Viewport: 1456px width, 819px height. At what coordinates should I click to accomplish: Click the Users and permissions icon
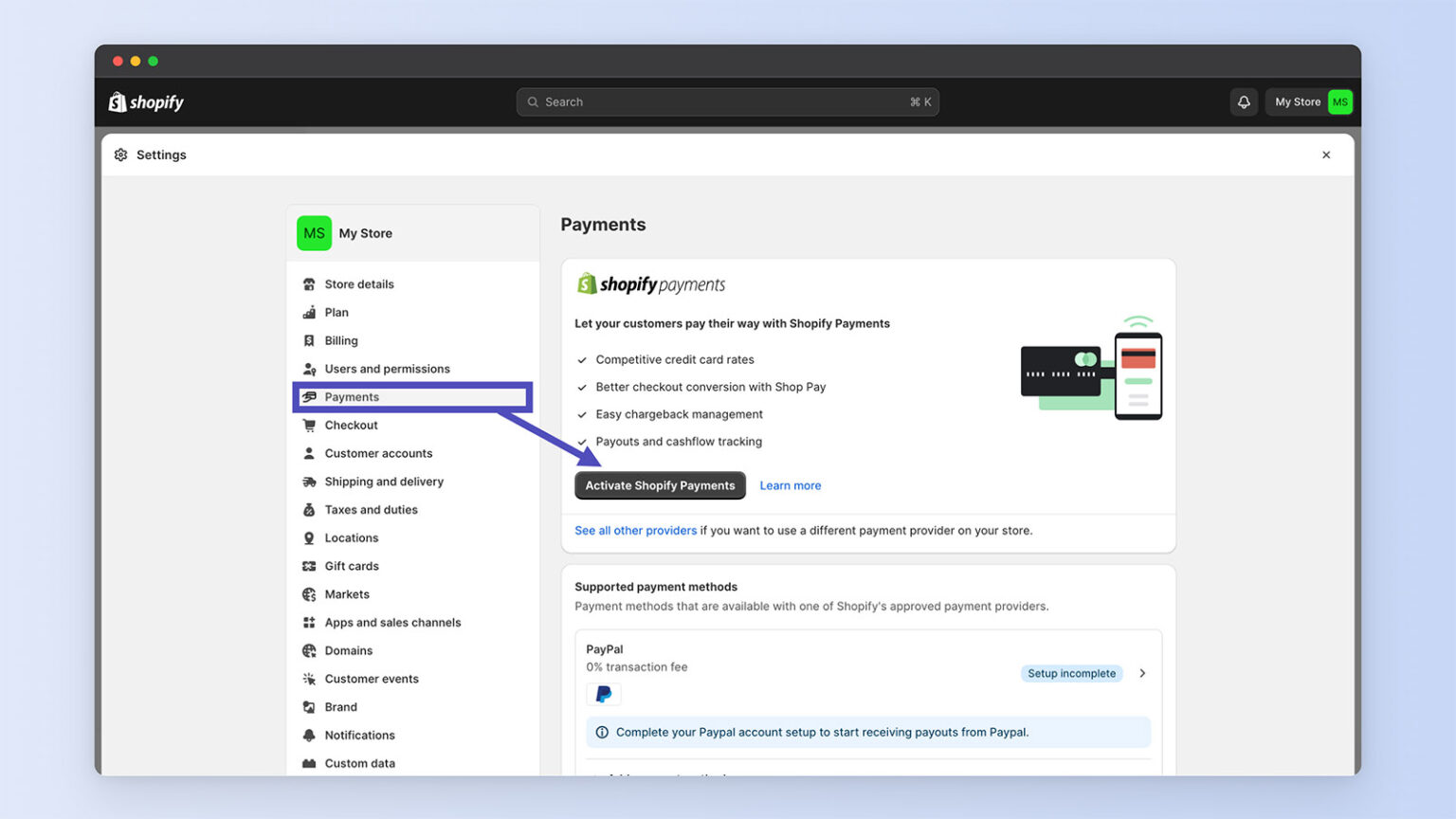pyautogui.click(x=309, y=369)
